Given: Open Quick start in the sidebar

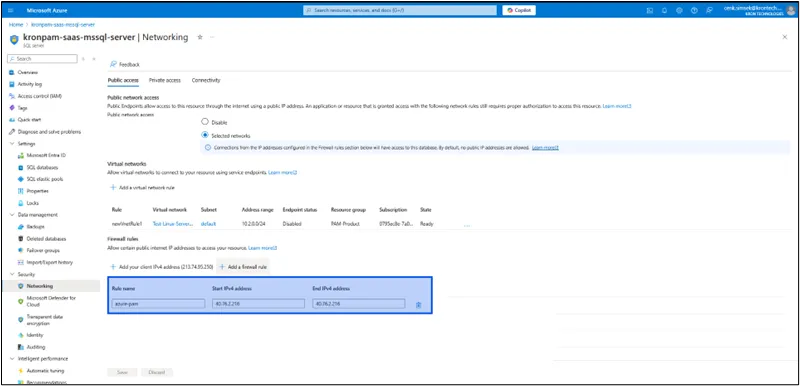Looking at the screenshot, I should 29,120.
